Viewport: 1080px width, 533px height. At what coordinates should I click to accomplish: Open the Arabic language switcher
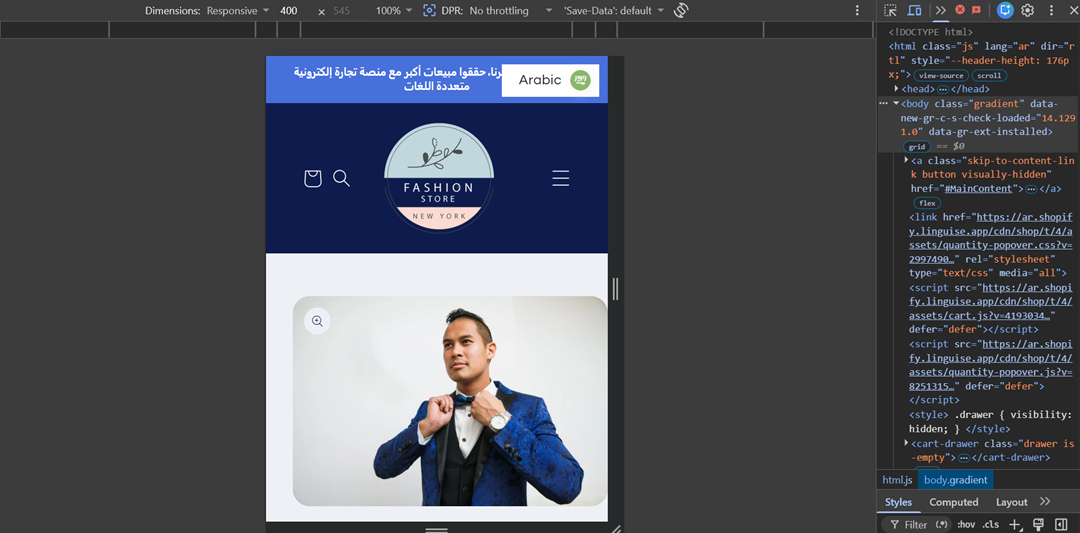pos(550,80)
